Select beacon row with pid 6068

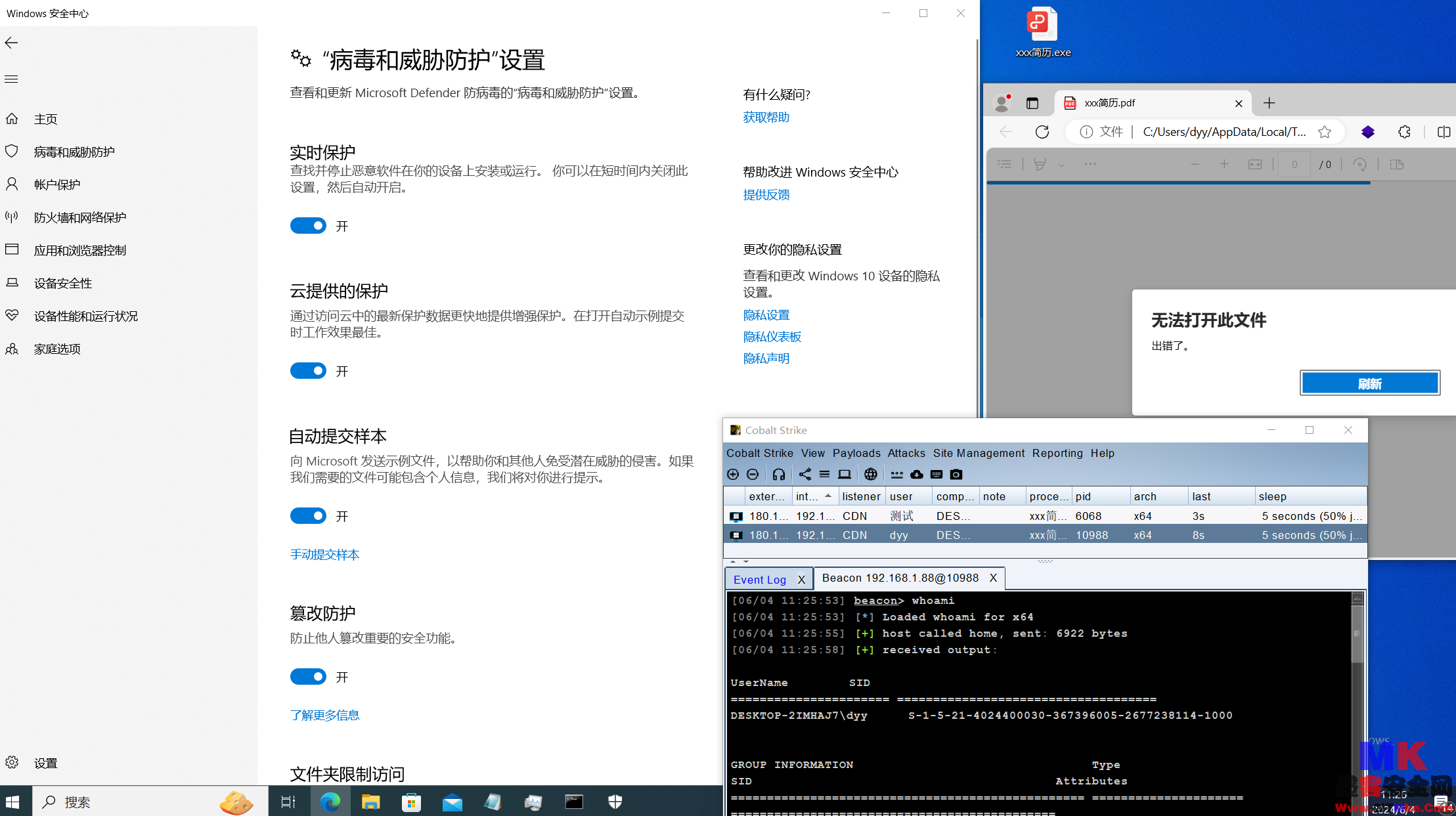[1045, 516]
